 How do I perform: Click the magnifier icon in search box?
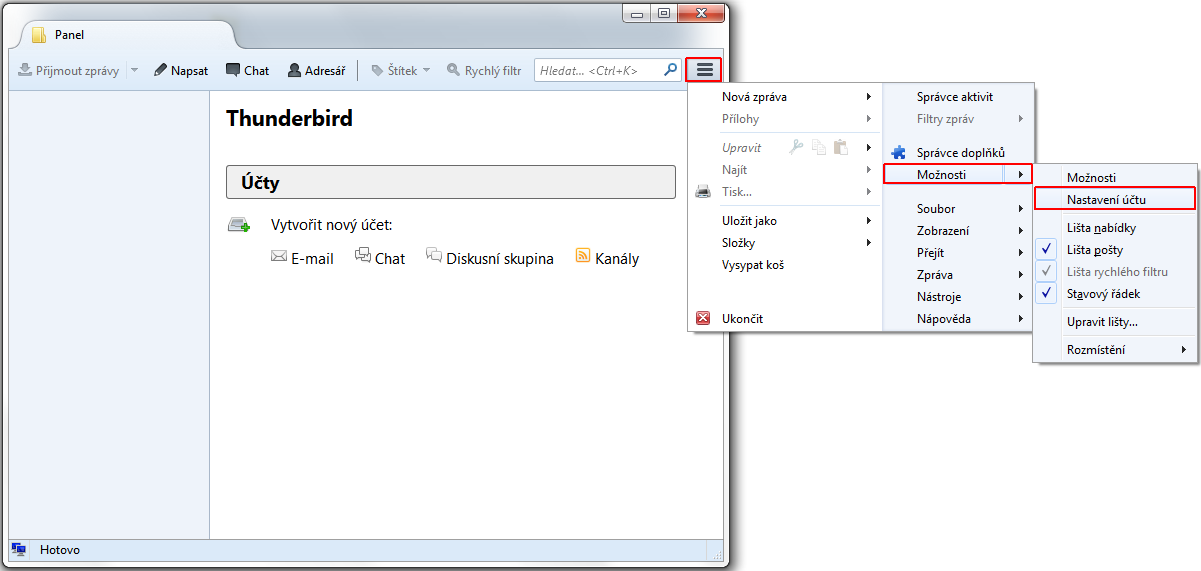[670, 70]
